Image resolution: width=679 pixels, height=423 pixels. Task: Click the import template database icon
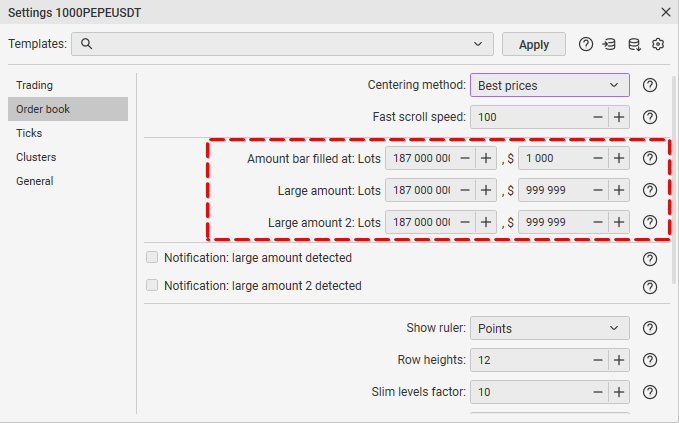point(610,44)
